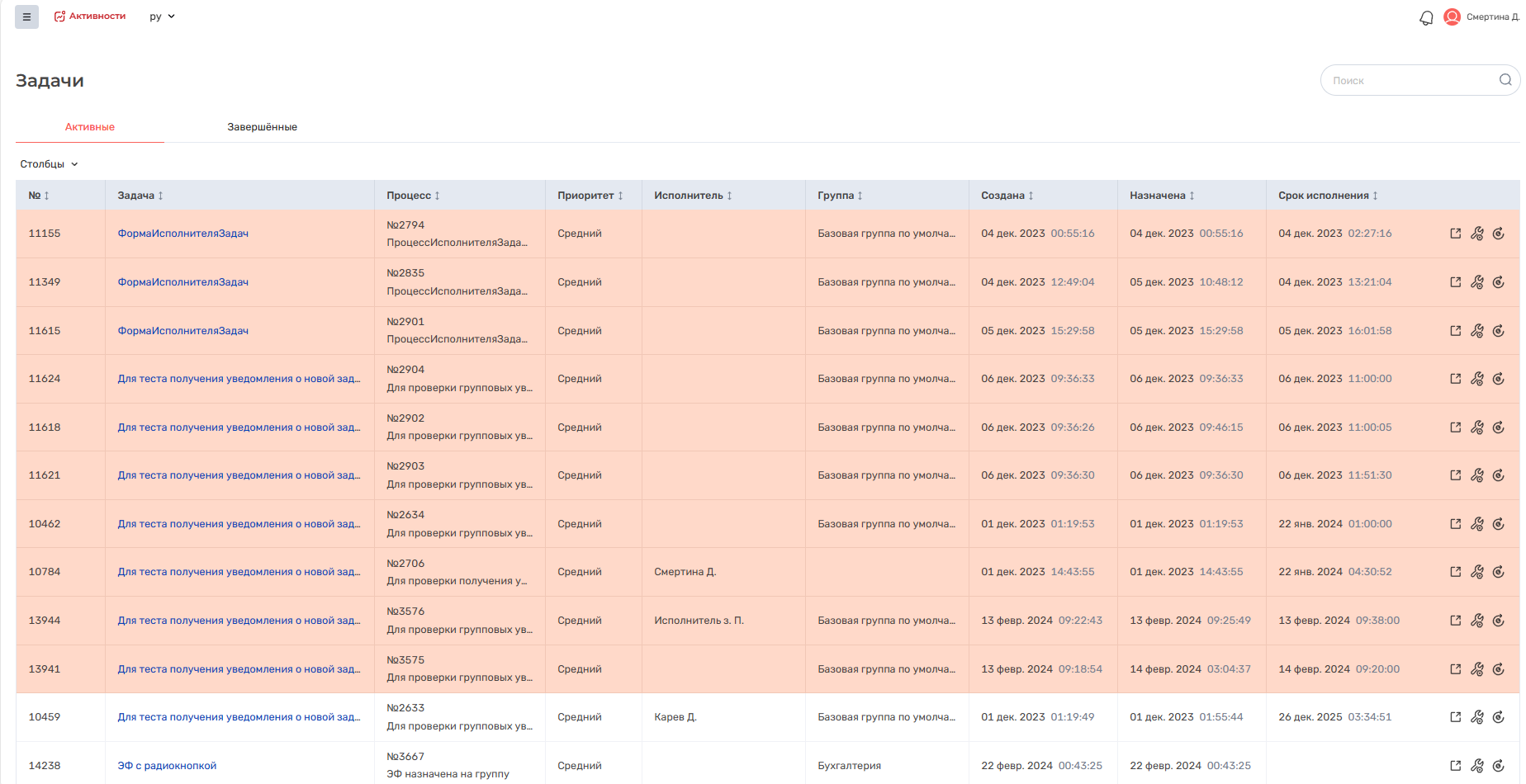Select process cell №2794
The height and width of the screenshot is (784, 1526).
pos(460,234)
